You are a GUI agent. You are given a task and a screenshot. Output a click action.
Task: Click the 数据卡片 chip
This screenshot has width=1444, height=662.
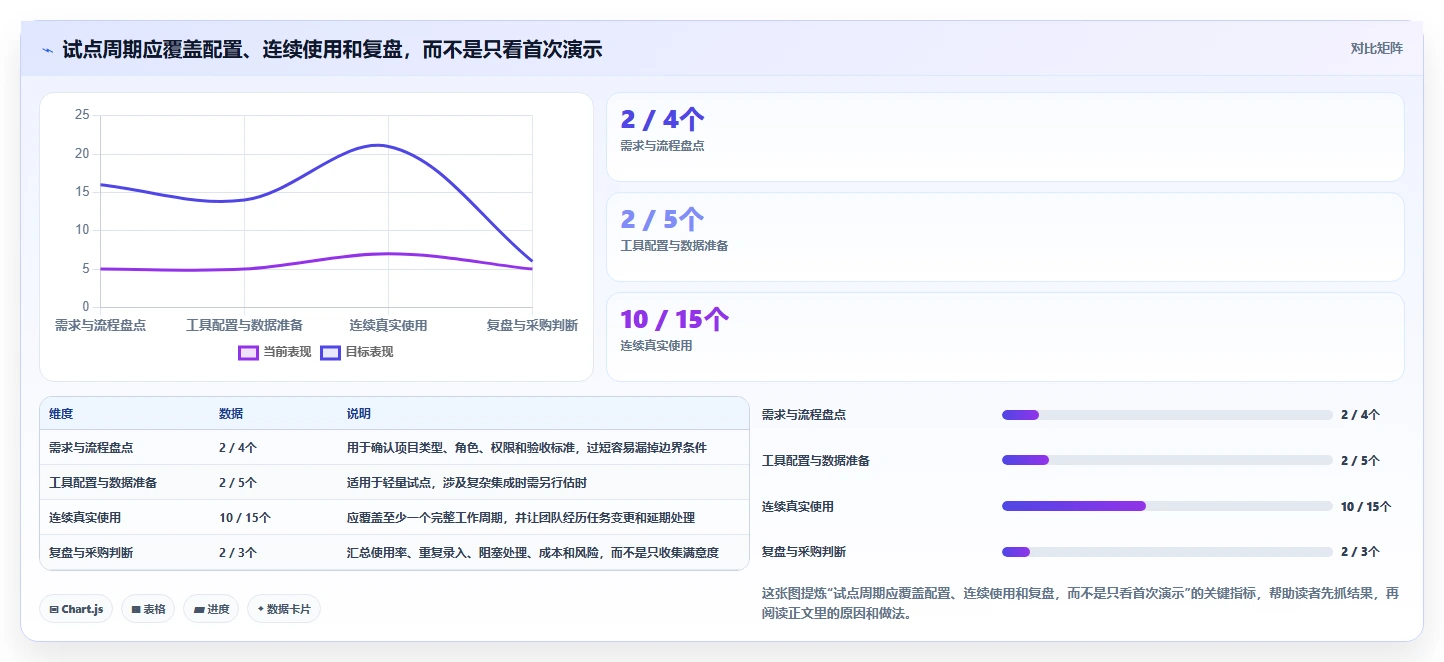point(284,609)
